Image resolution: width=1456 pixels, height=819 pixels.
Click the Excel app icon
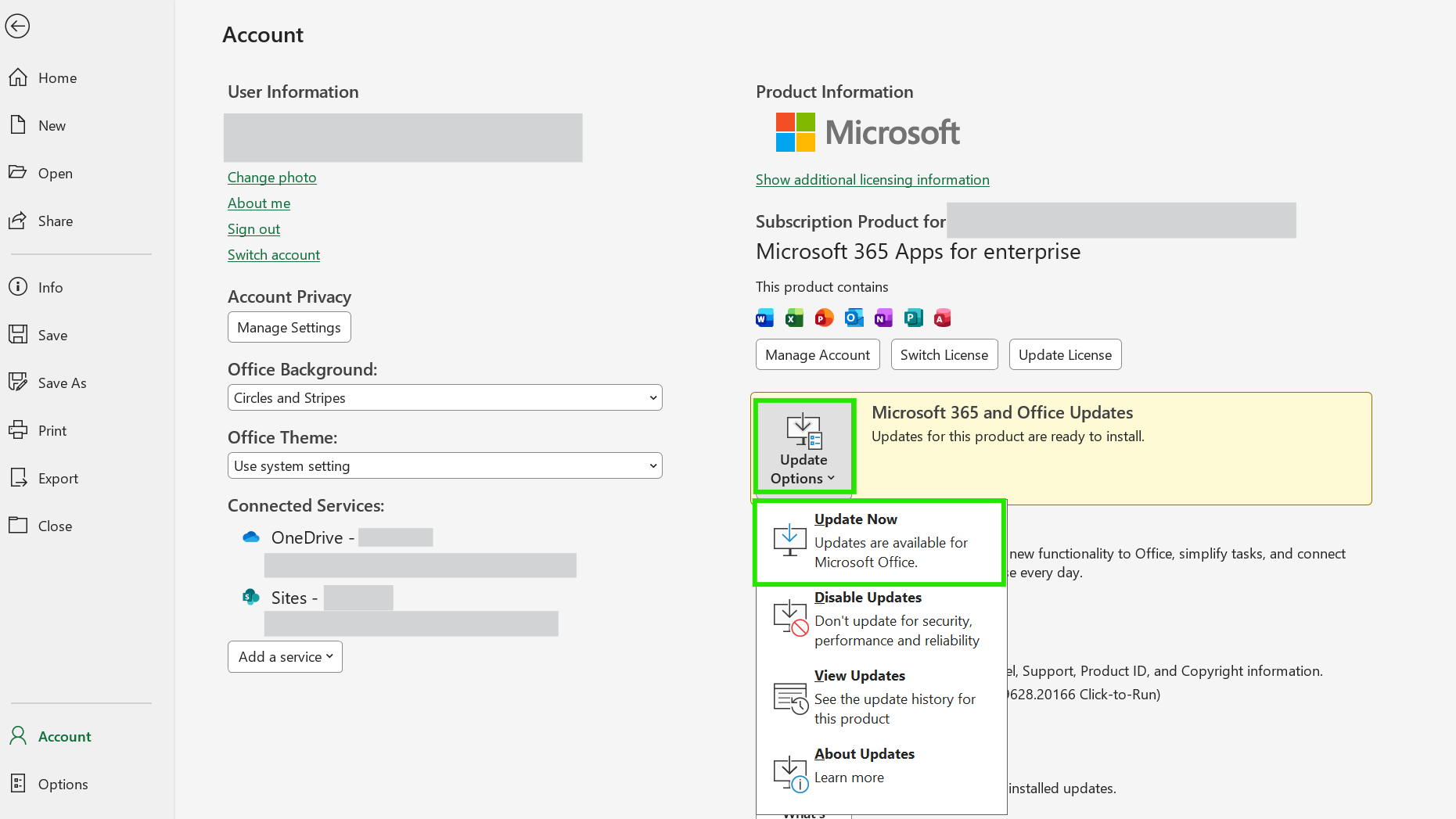[794, 318]
